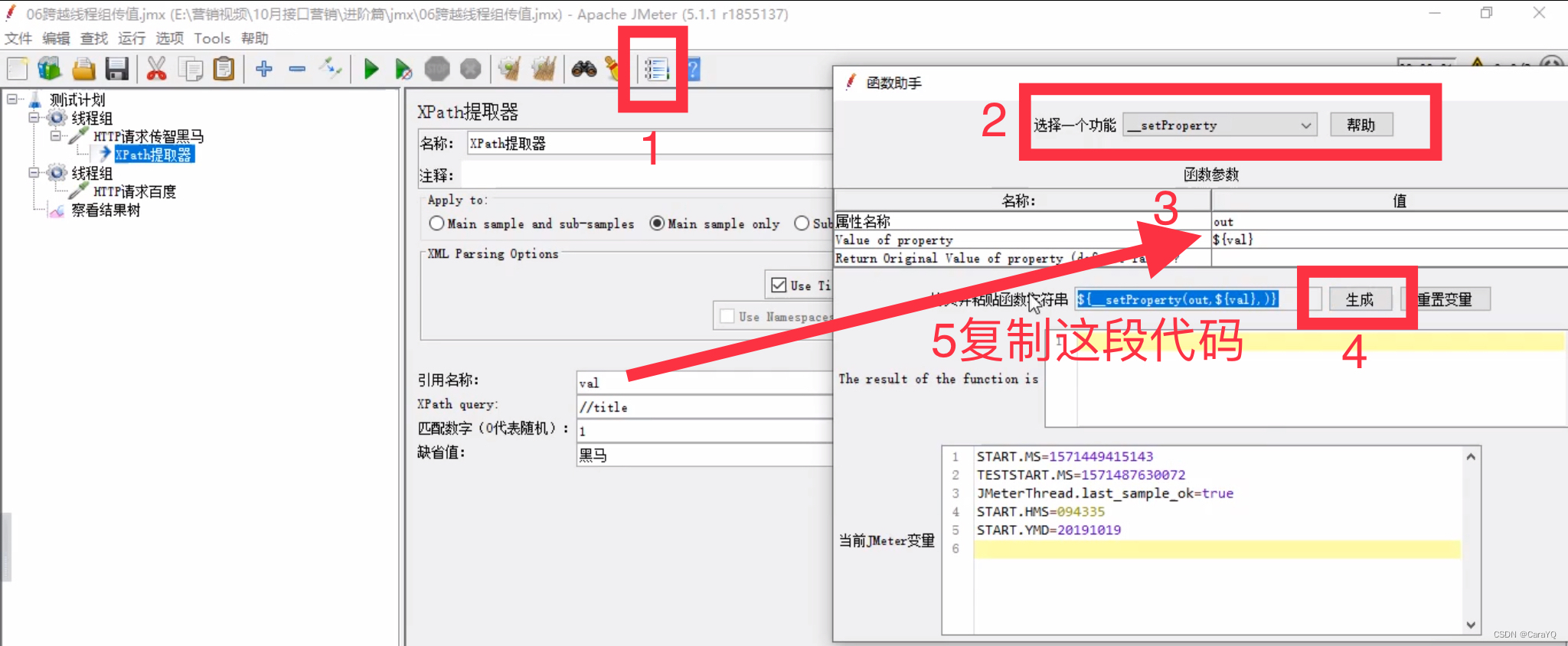Image resolution: width=1568 pixels, height=646 pixels.
Task: Save the test plan with the floppy disk icon
Action: [x=116, y=69]
